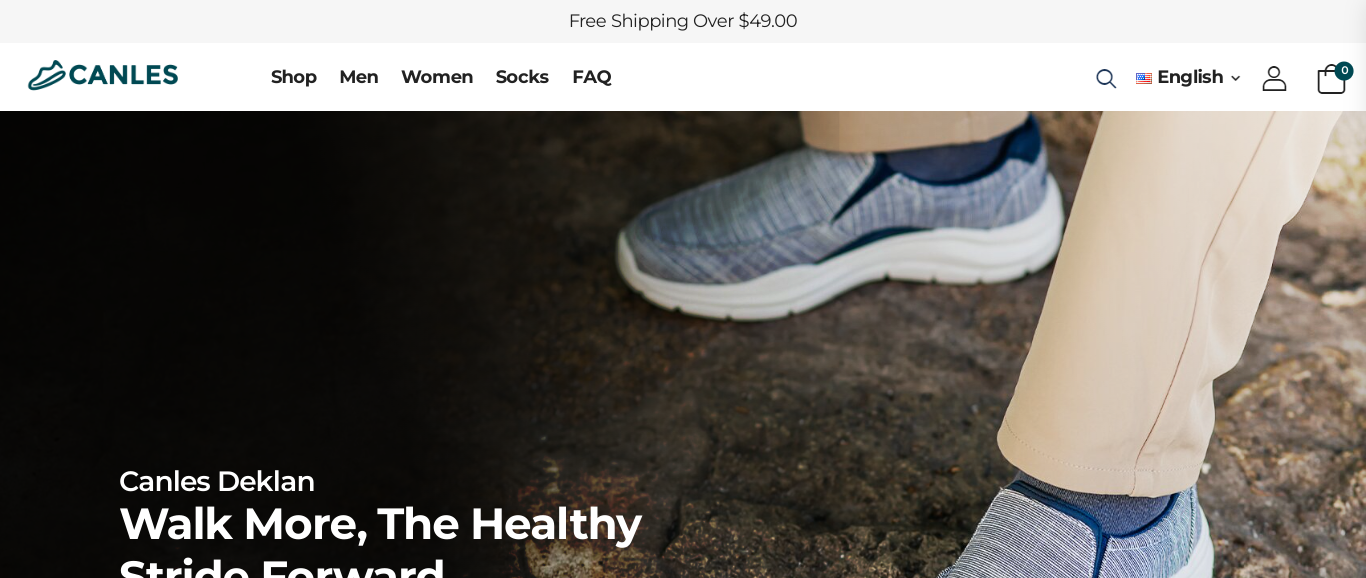
Task: Go to the Women category
Action: pyautogui.click(x=437, y=77)
